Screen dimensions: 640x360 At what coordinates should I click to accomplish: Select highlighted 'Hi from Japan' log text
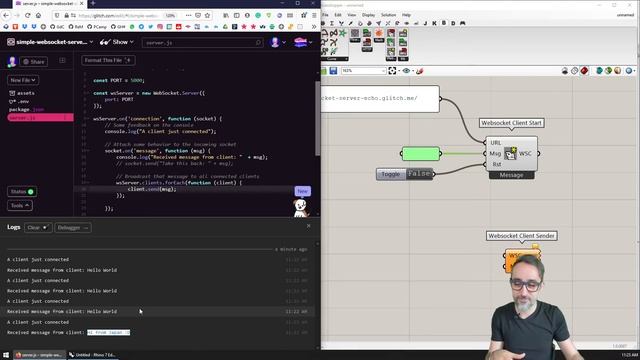(x=109, y=333)
